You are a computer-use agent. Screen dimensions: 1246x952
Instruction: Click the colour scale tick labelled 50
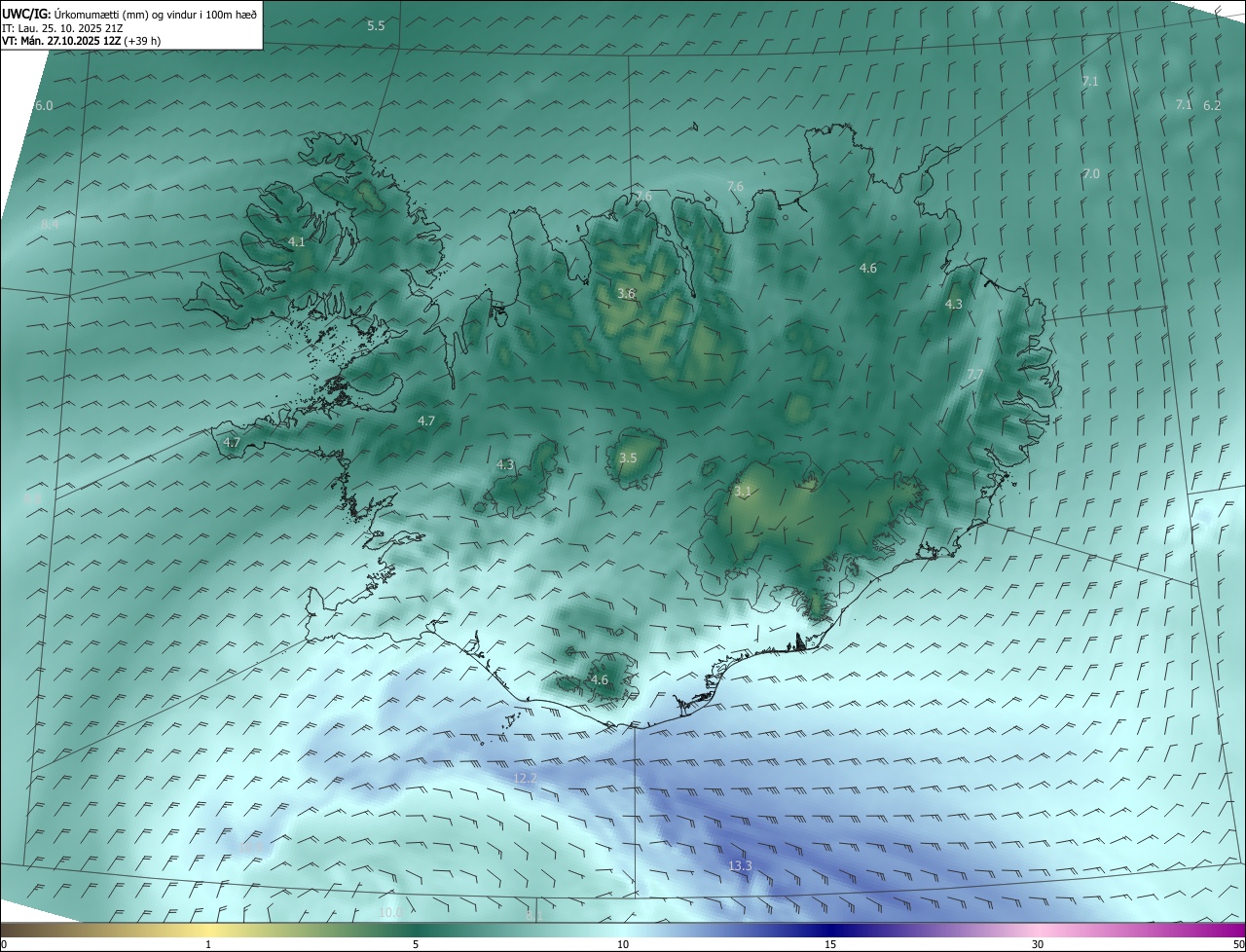(x=1238, y=944)
